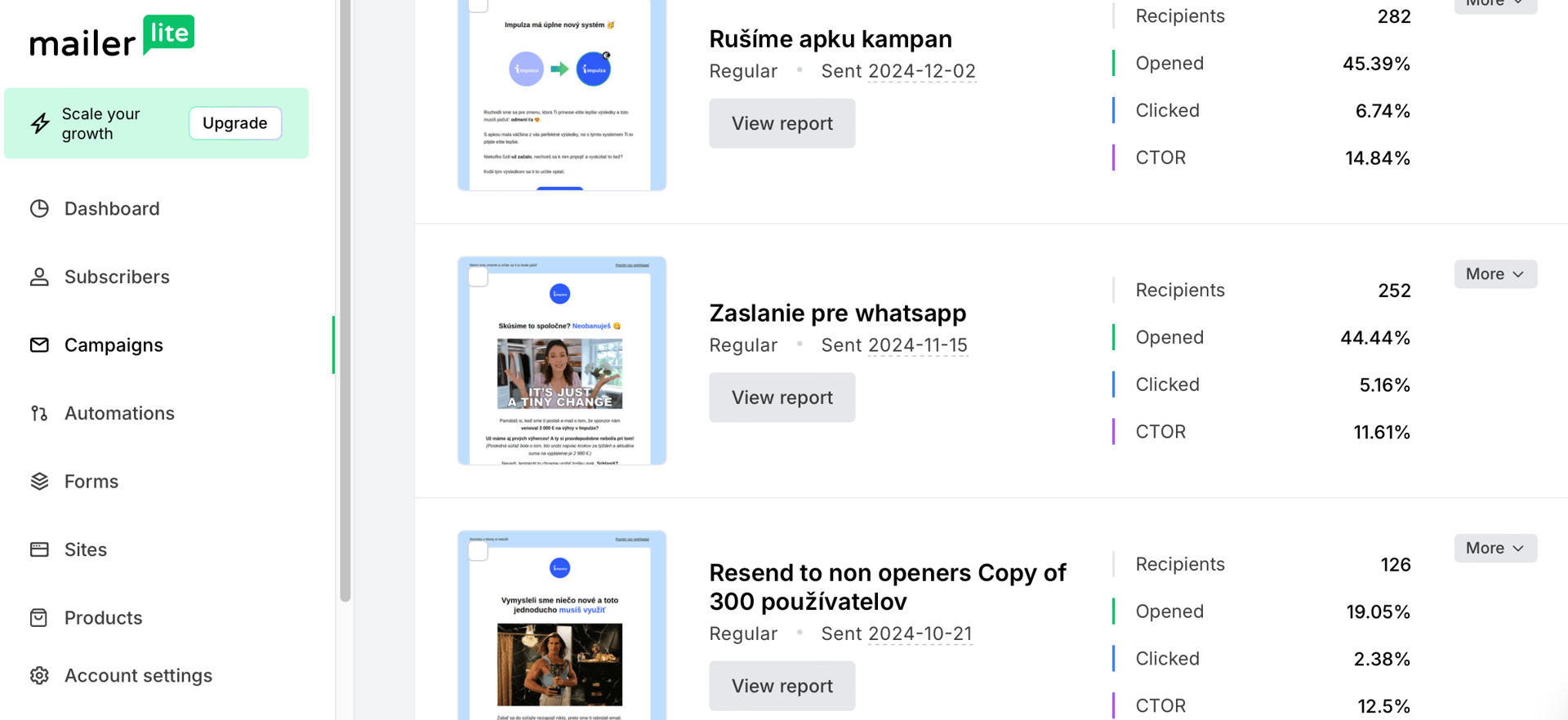The image size is (1568, 720).
Task: Click the Scale your growth text
Action: coord(101,123)
